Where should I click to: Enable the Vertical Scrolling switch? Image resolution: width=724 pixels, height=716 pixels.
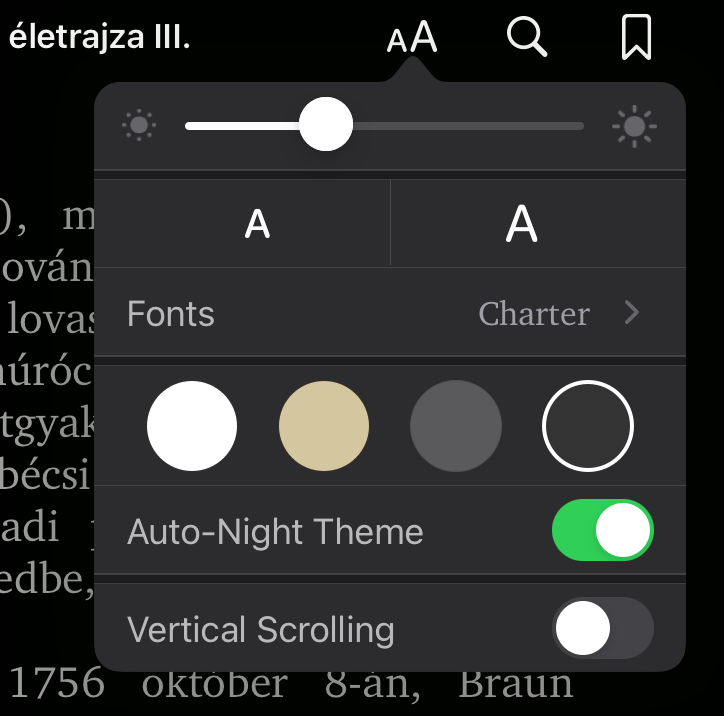point(602,628)
